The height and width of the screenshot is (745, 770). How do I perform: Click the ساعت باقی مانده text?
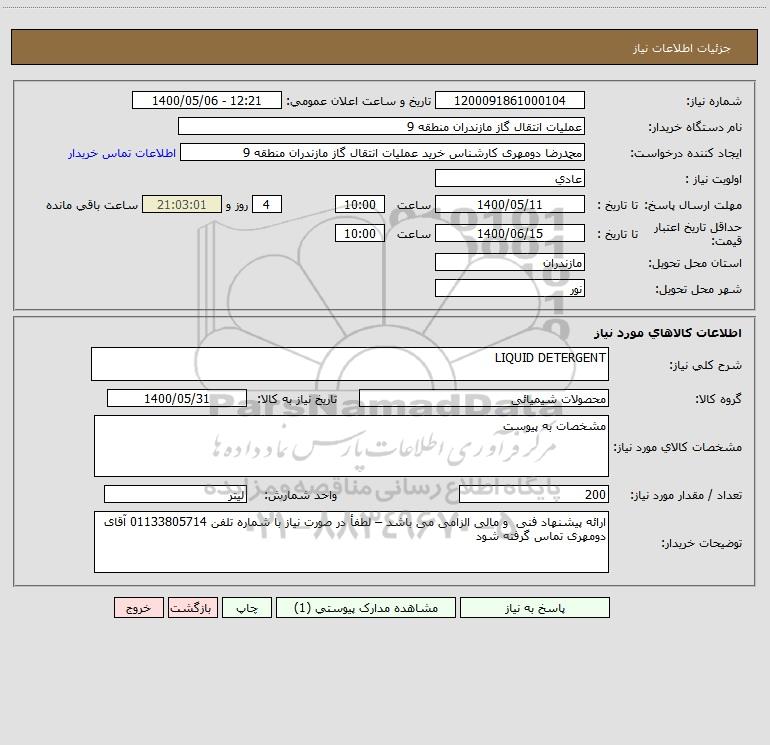(92, 205)
